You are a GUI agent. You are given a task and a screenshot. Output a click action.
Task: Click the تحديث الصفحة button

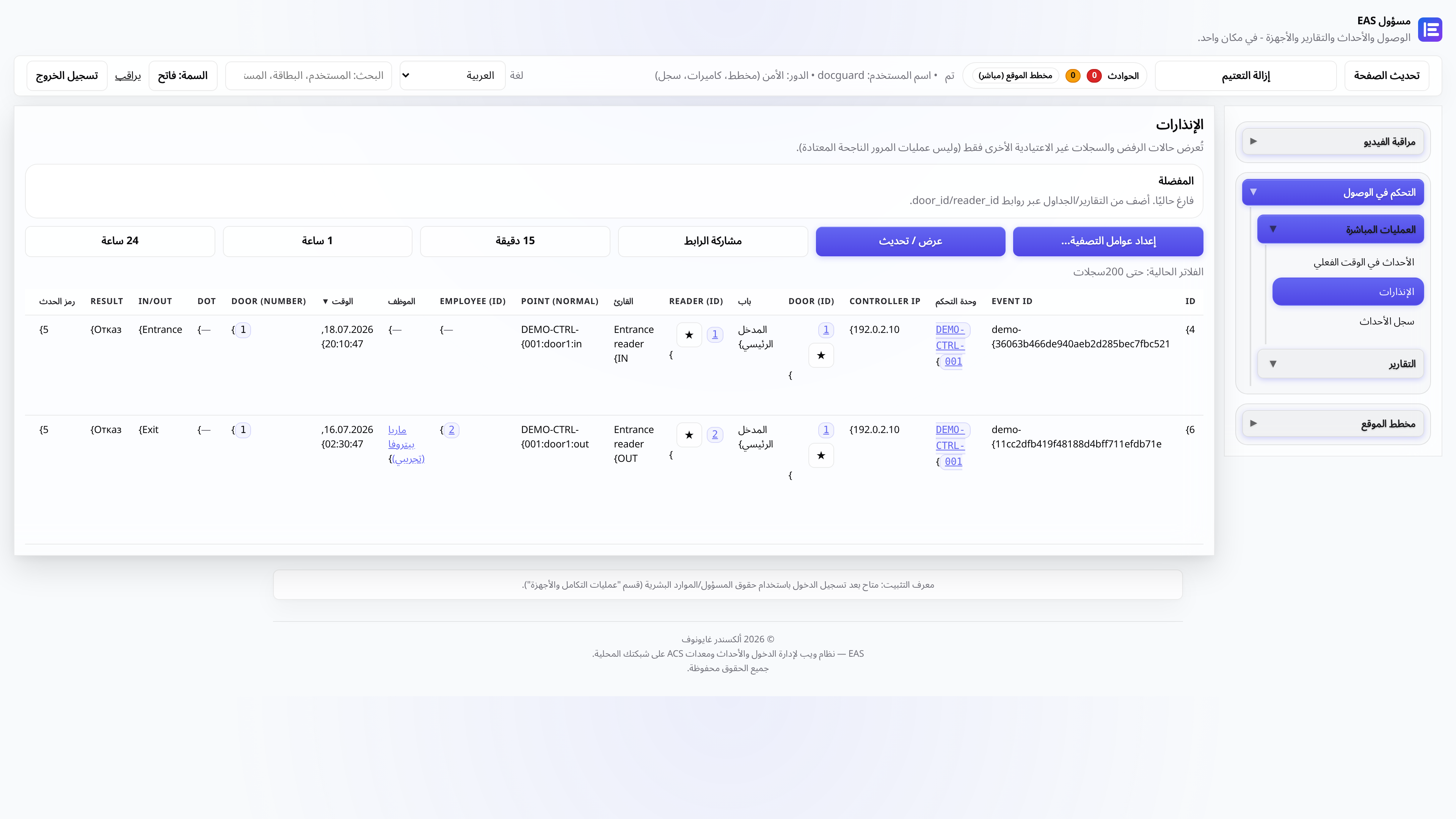1387,75
